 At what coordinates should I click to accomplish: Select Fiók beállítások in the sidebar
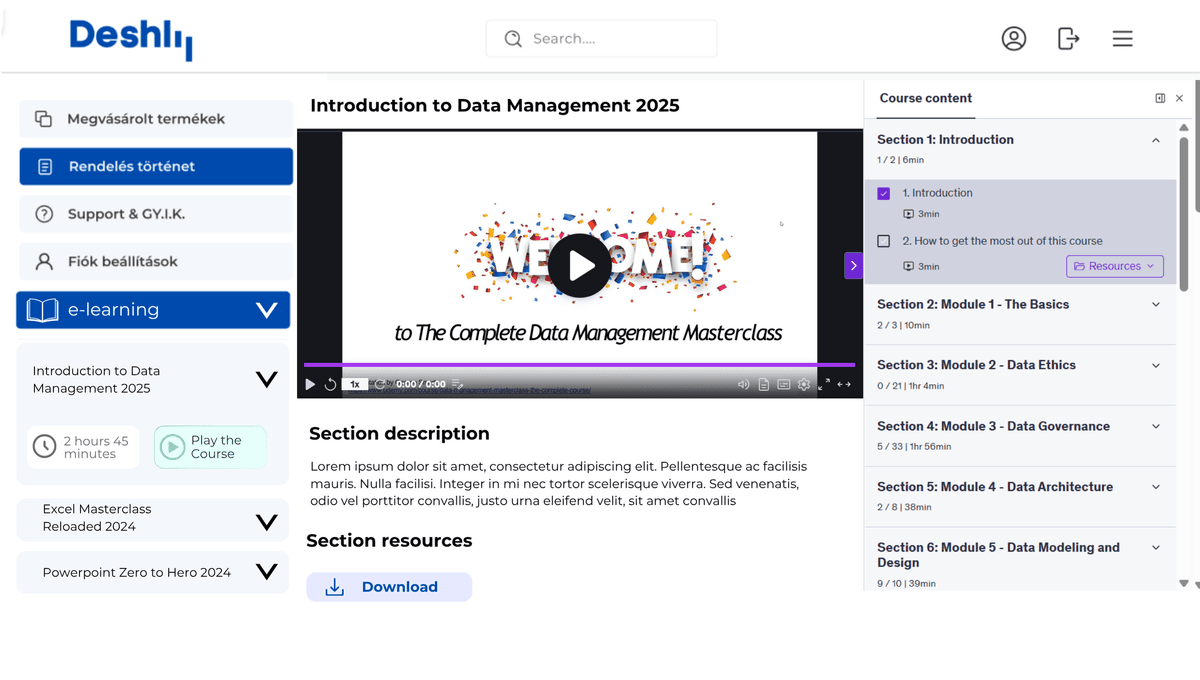click(x=156, y=262)
